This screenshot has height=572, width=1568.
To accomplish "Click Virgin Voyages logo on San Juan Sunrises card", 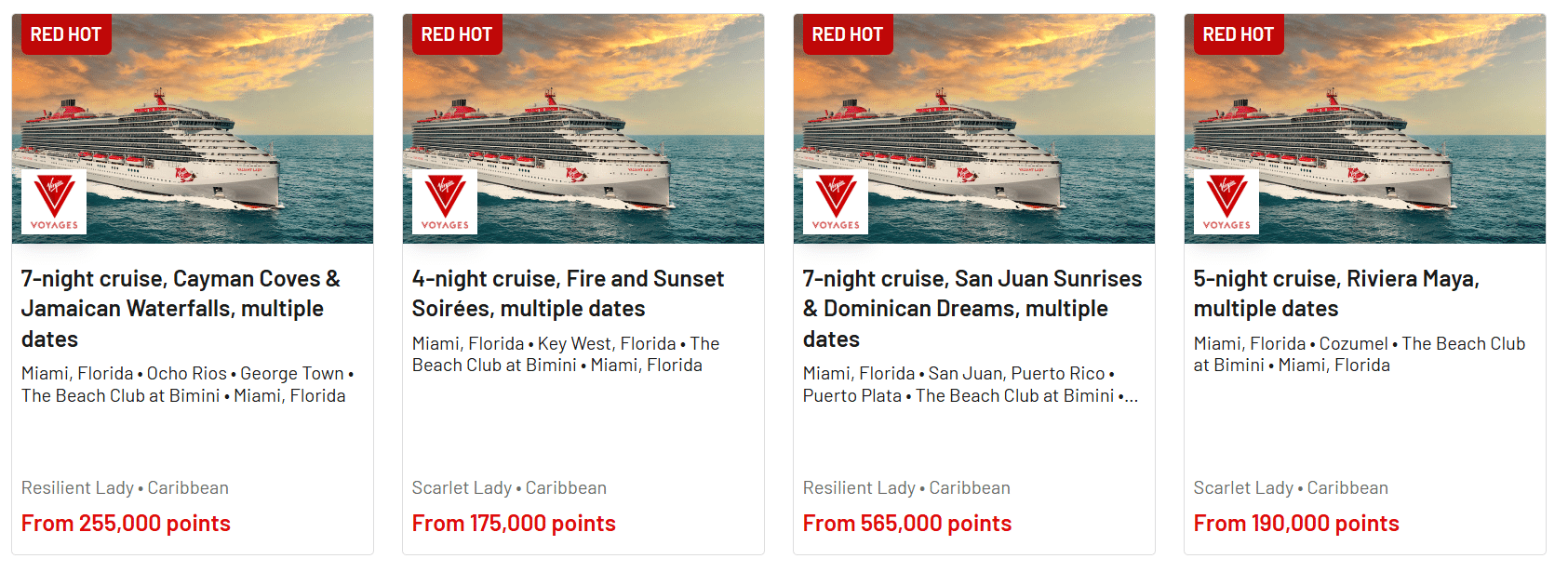I will tap(836, 201).
